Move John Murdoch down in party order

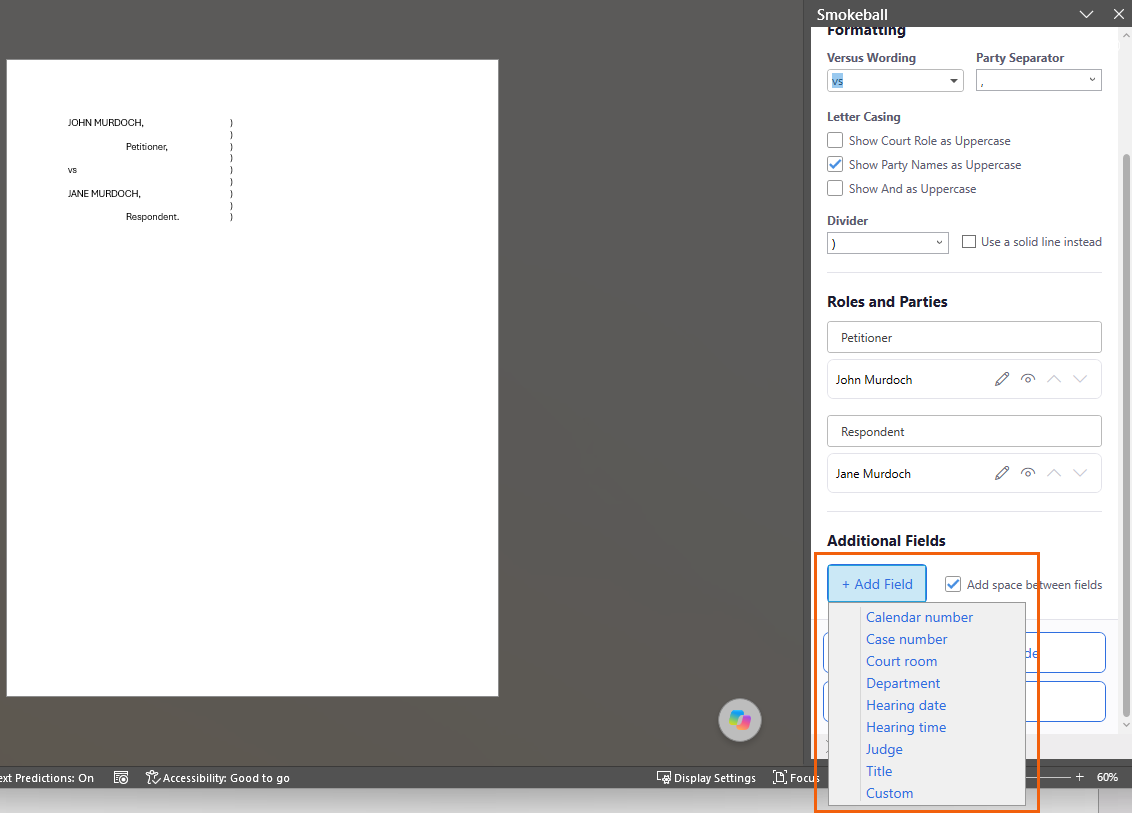coord(1079,379)
